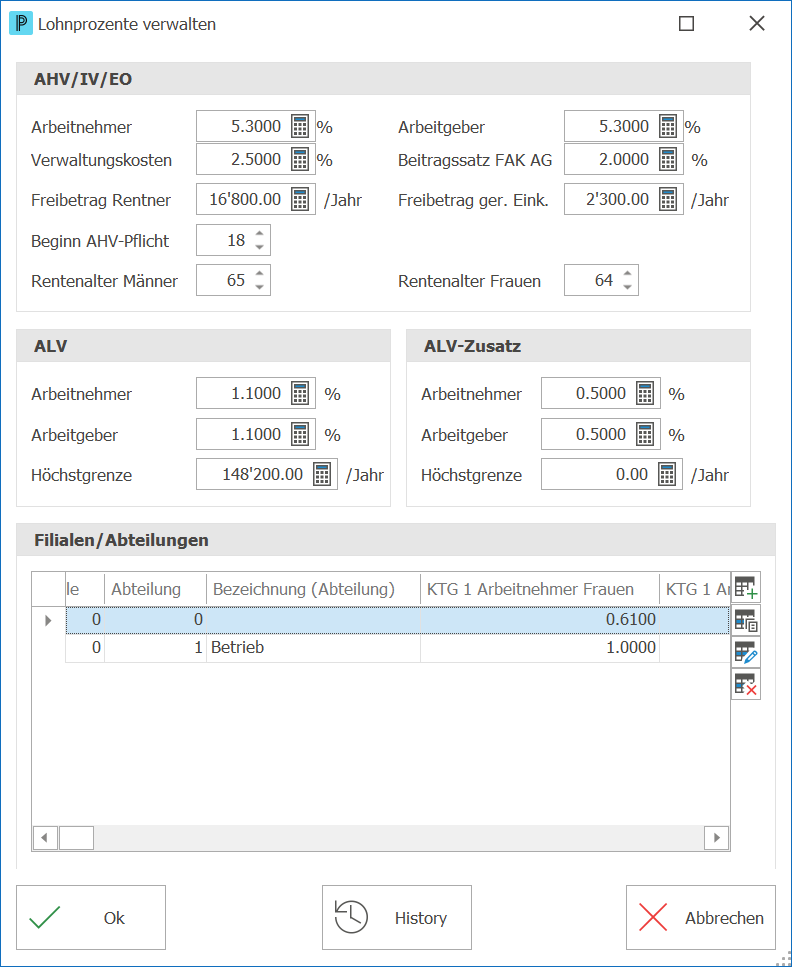Image resolution: width=792 pixels, height=967 pixels.
Task: Open calculator for ALV Arbeitgeber
Action: [x=300, y=434]
